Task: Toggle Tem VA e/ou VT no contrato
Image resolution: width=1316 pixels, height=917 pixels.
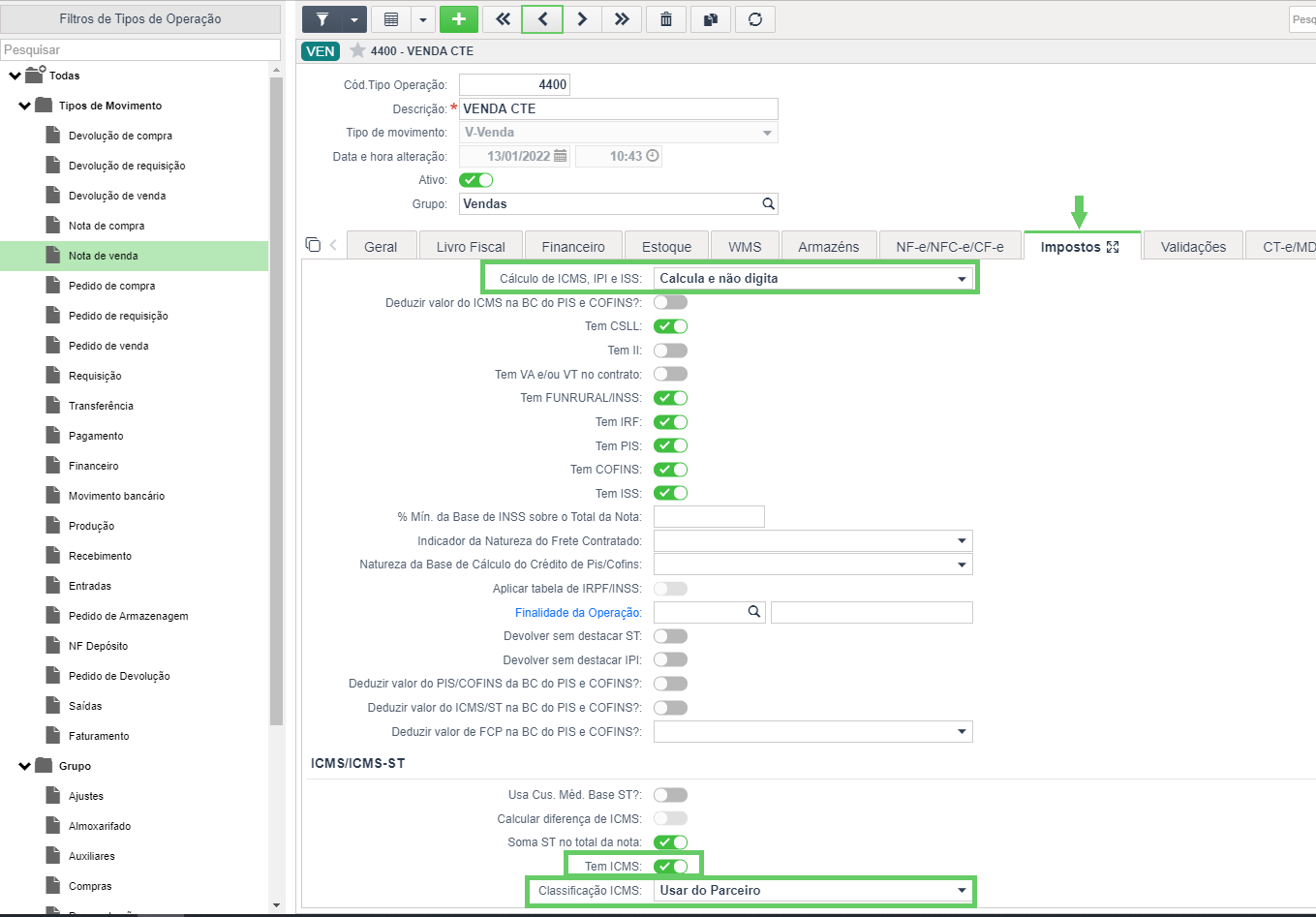Action: (670, 374)
